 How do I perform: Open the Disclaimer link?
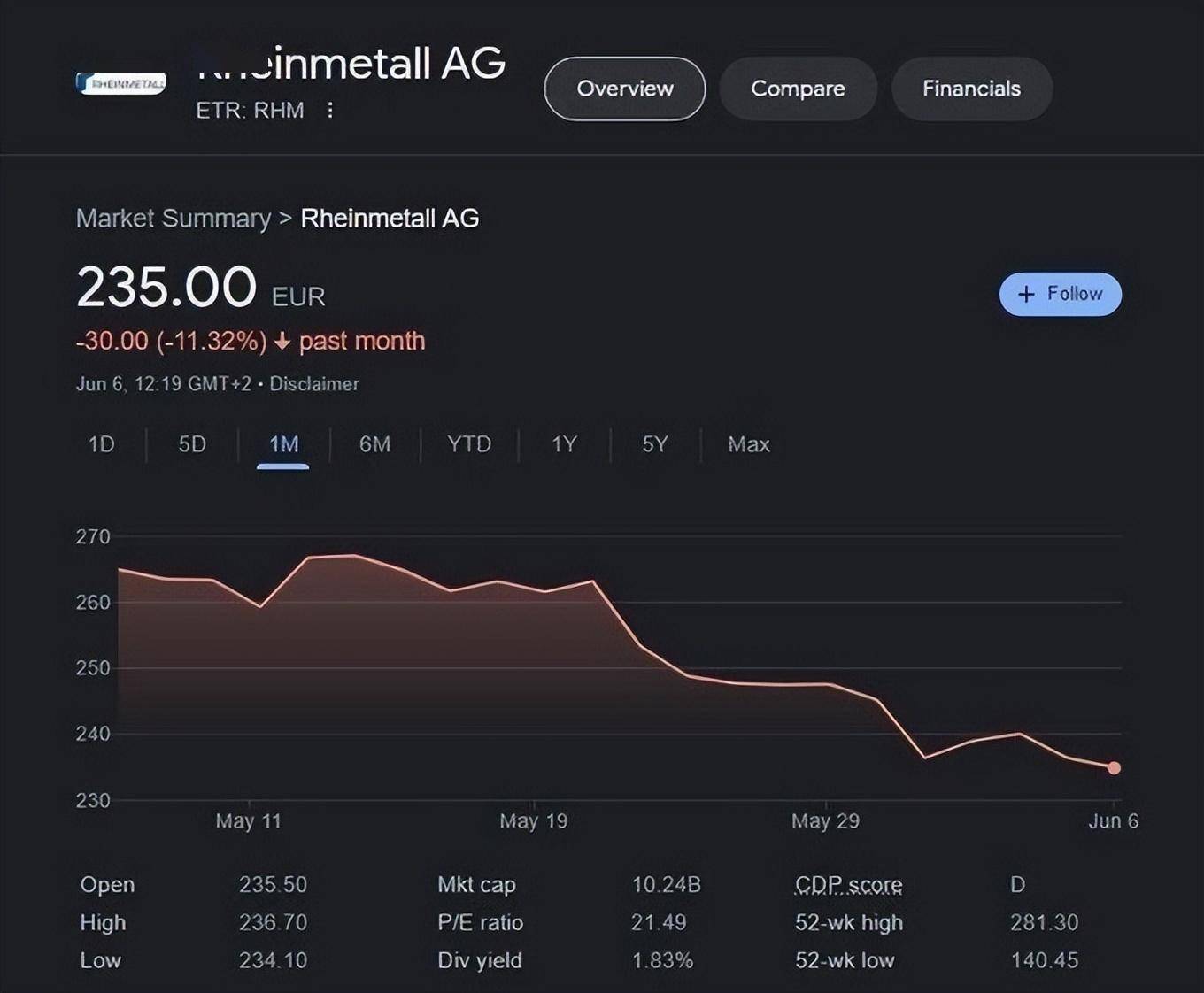tap(314, 384)
